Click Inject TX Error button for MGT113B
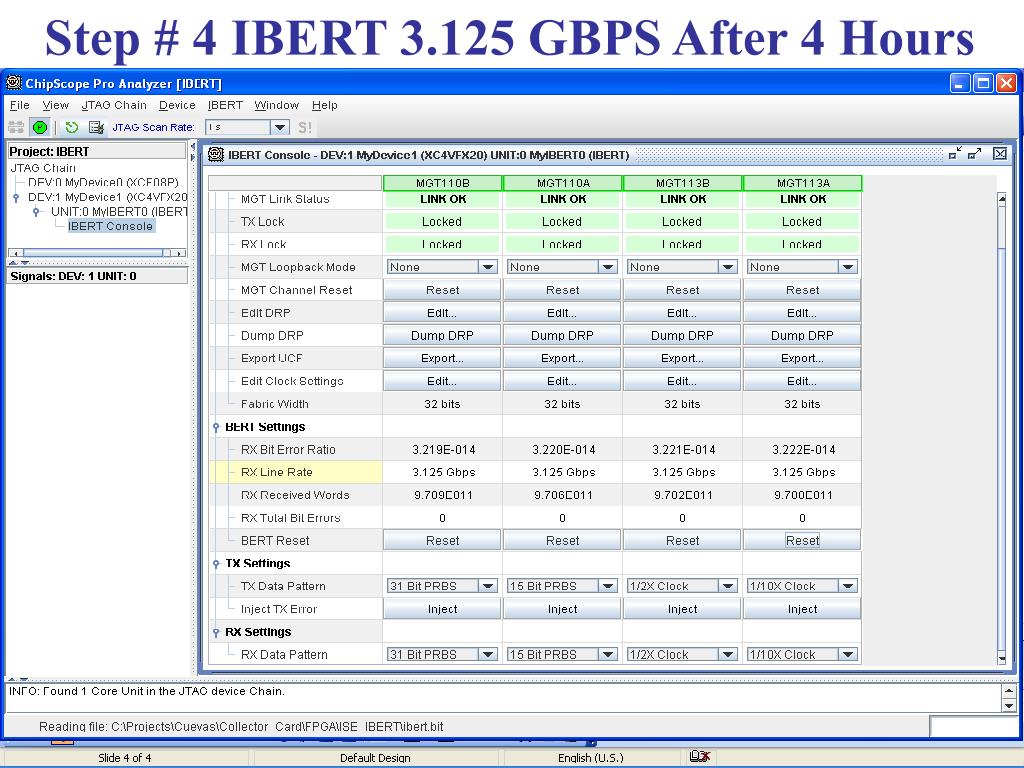Image resolution: width=1024 pixels, height=768 pixels. coord(682,609)
